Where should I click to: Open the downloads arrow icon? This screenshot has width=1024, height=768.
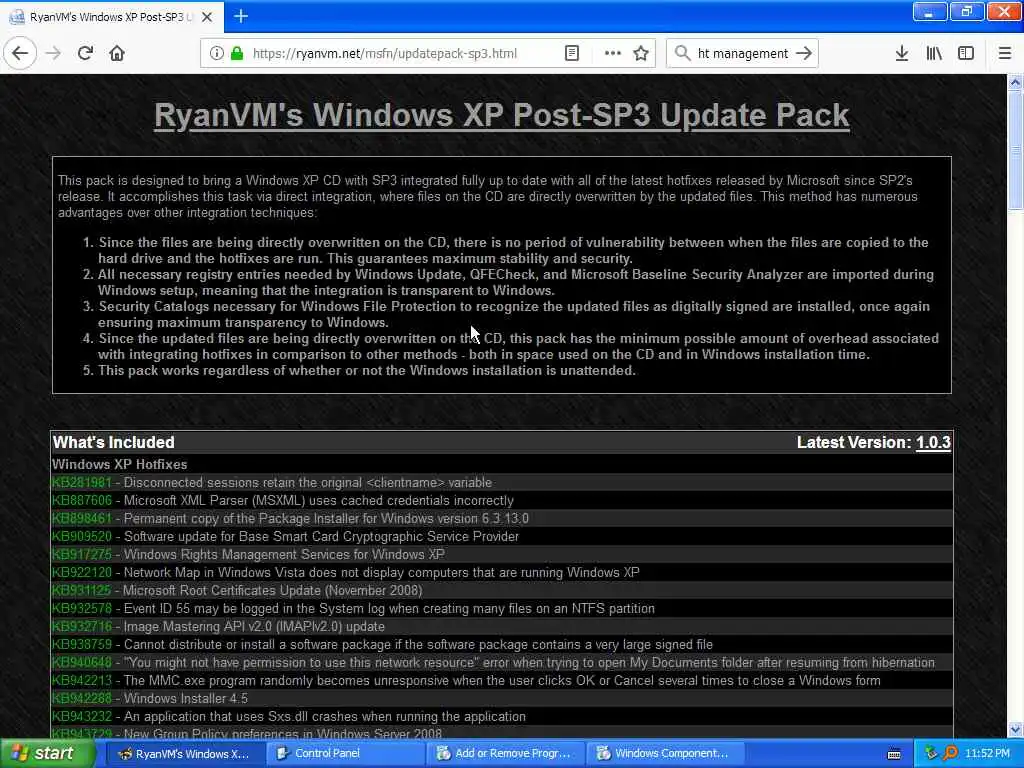[901, 54]
